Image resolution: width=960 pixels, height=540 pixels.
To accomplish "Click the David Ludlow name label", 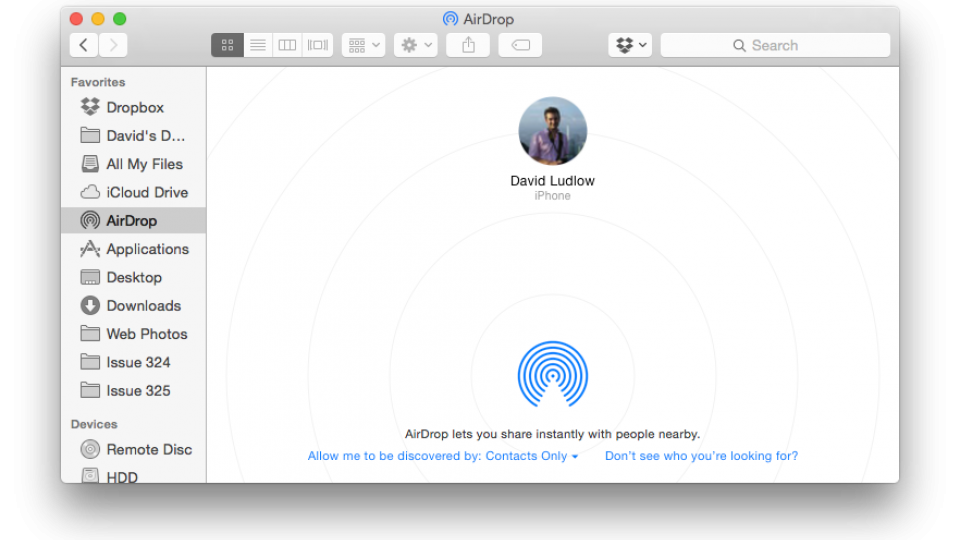I will (x=553, y=181).
